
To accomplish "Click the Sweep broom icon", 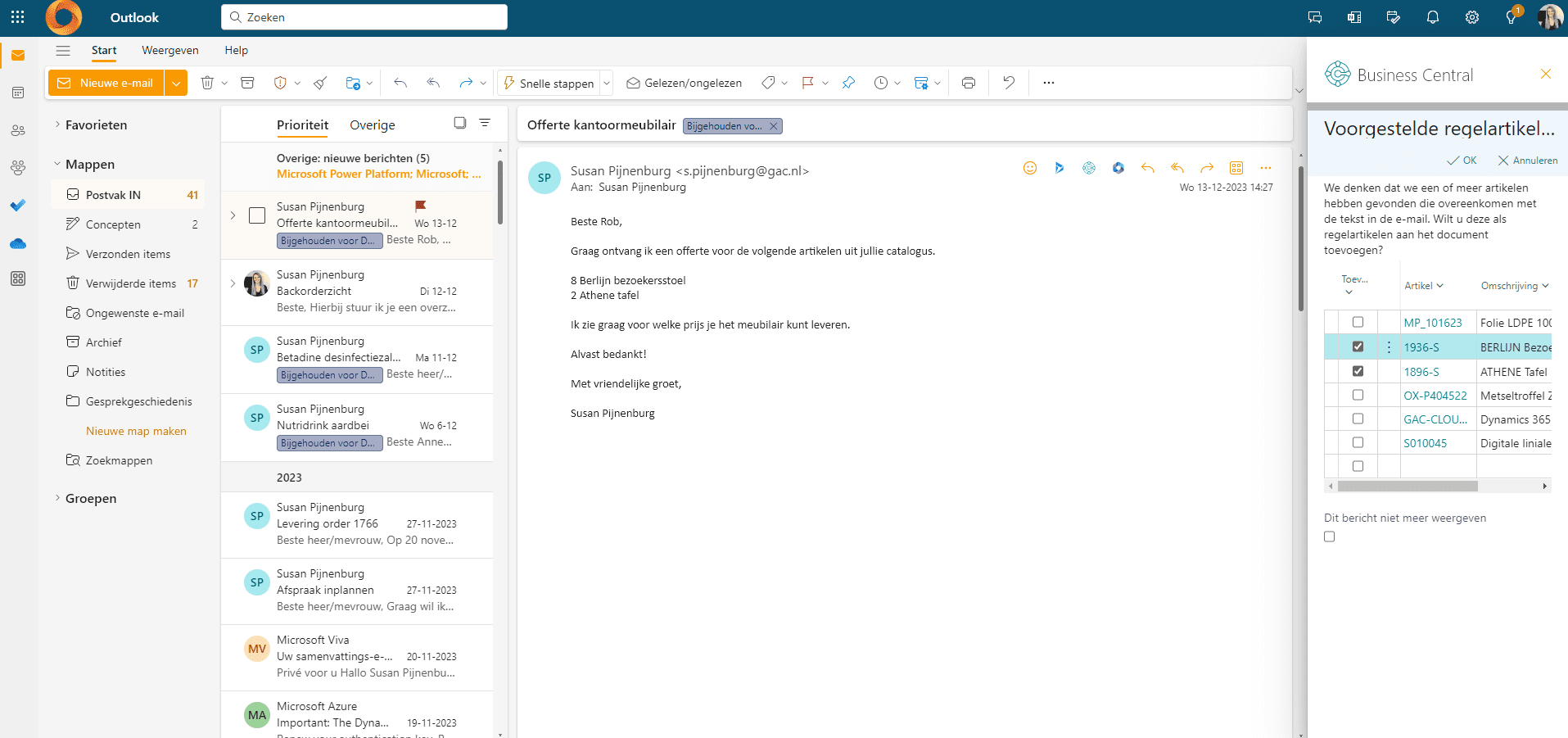I will tap(320, 83).
